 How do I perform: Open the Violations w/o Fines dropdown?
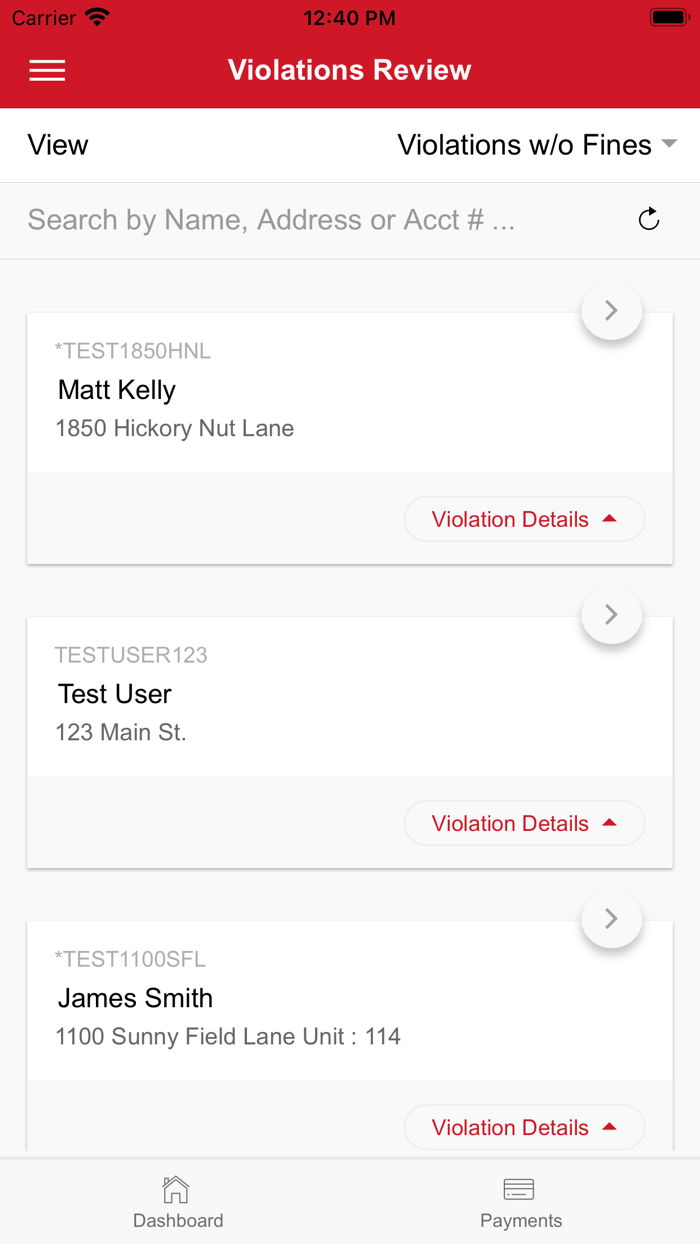[x=537, y=145]
